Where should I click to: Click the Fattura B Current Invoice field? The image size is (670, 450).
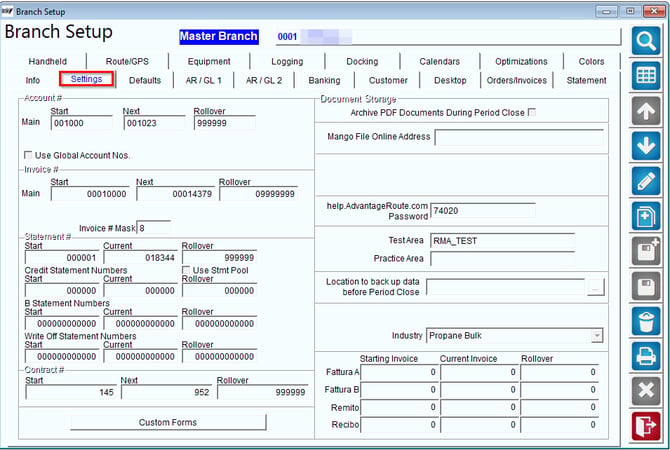(x=479, y=390)
